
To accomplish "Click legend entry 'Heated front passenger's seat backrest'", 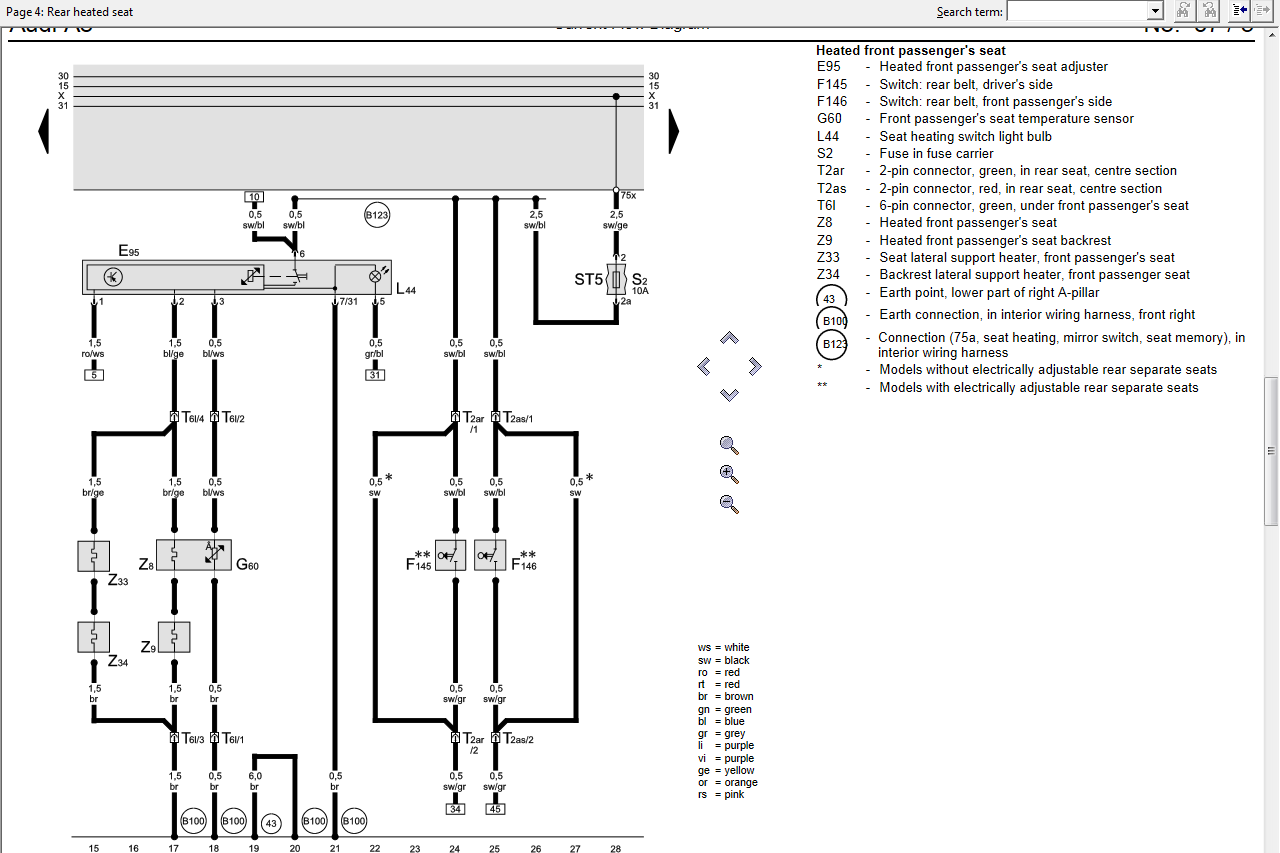I will (995, 240).
